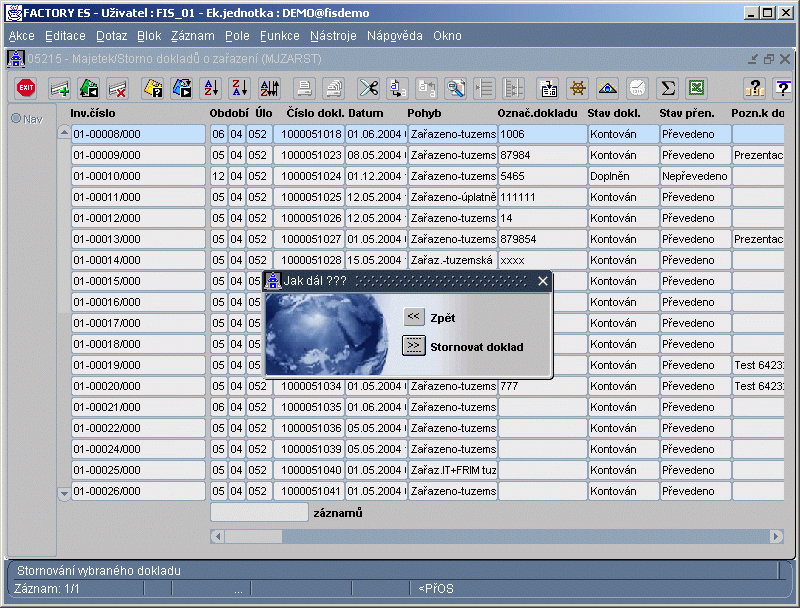Screen dimensions: 800x608
Task: Click the Sigma sum icon
Action: (x=667, y=88)
